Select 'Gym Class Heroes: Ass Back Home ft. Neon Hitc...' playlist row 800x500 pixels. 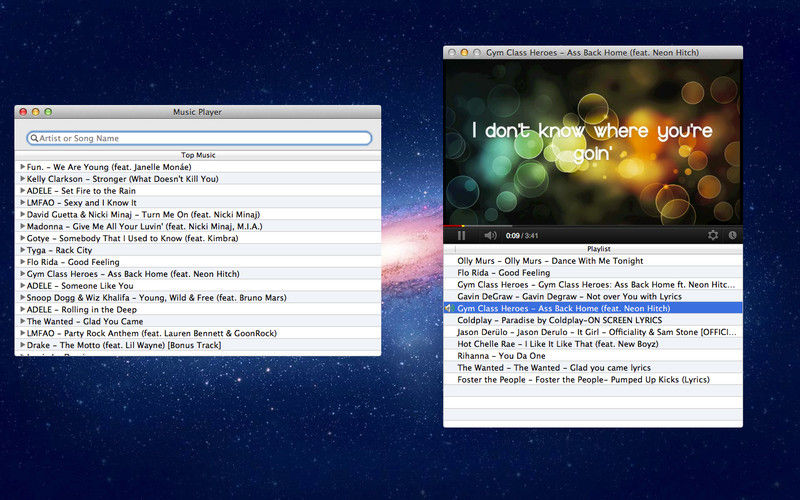(593, 285)
